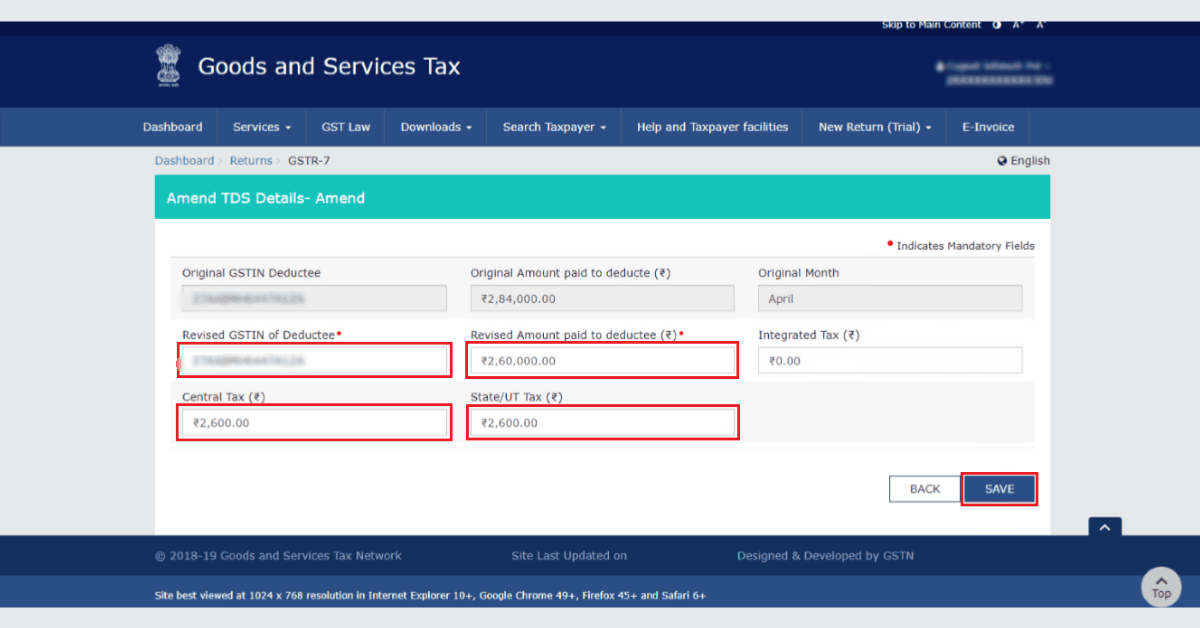Open the Services dropdown menu
Viewport: 1200px width, 628px height.
pyautogui.click(x=261, y=126)
